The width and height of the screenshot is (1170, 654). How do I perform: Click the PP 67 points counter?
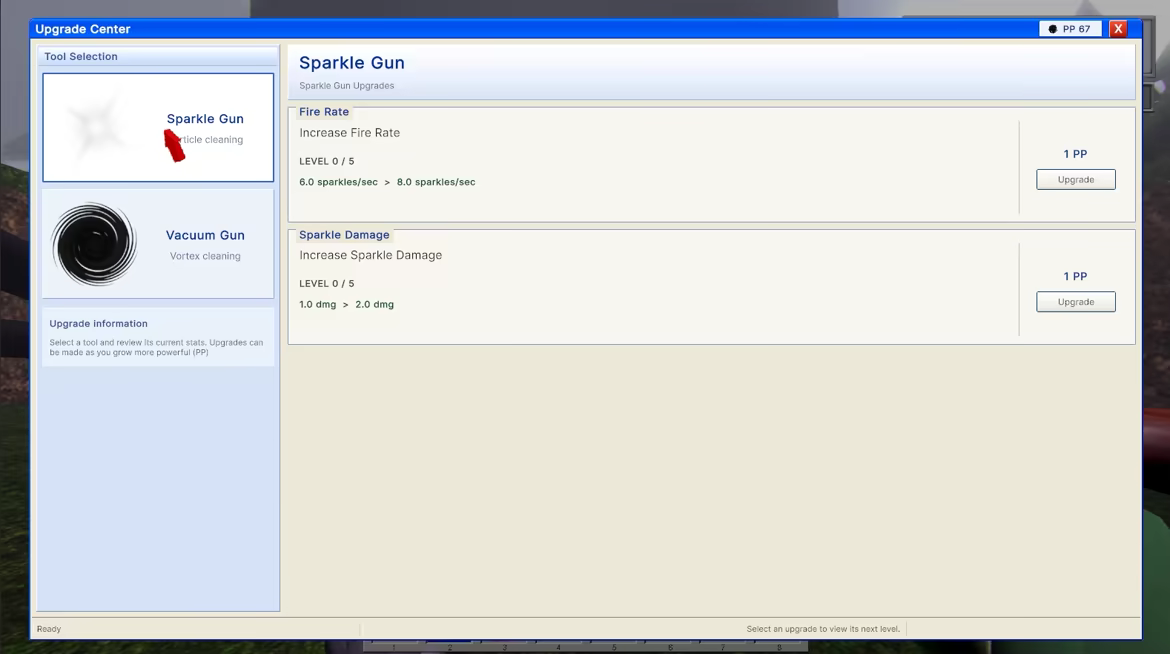(x=1070, y=28)
